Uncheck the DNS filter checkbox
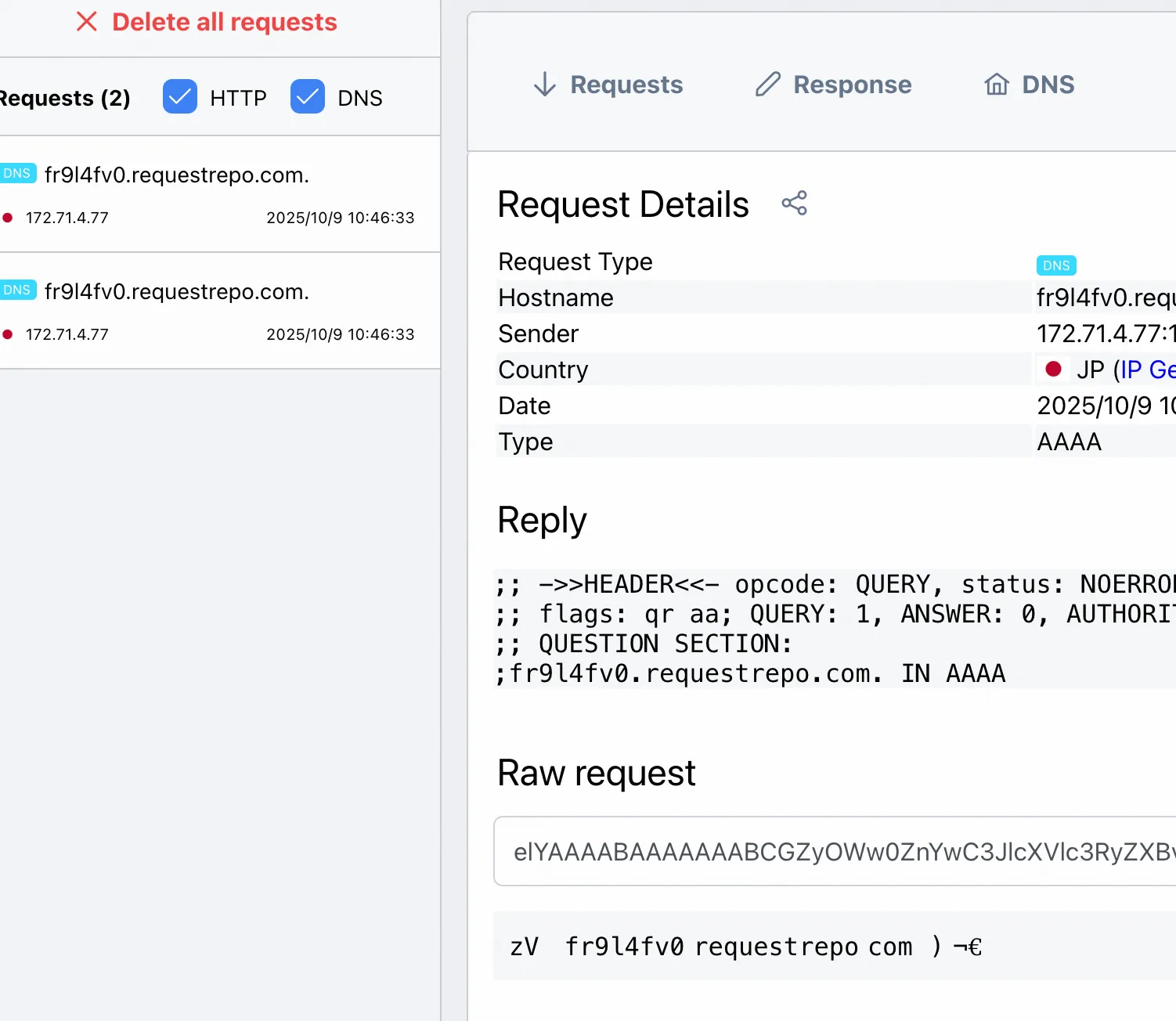This screenshot has width=1176, height=1021. 307,97
